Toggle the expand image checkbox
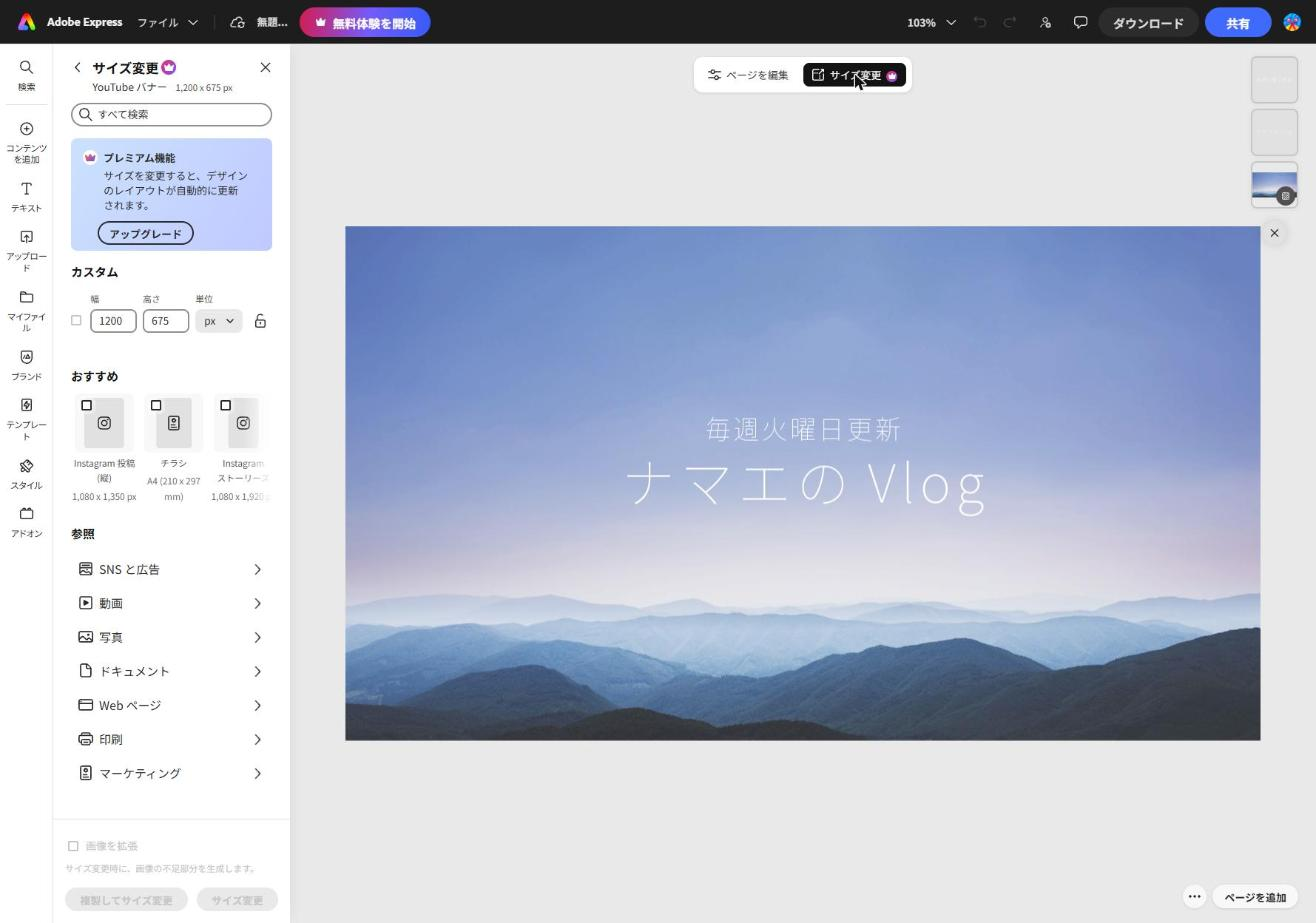Image resolution: width=1316 pixels, height=923 pixels. (73, 846)
